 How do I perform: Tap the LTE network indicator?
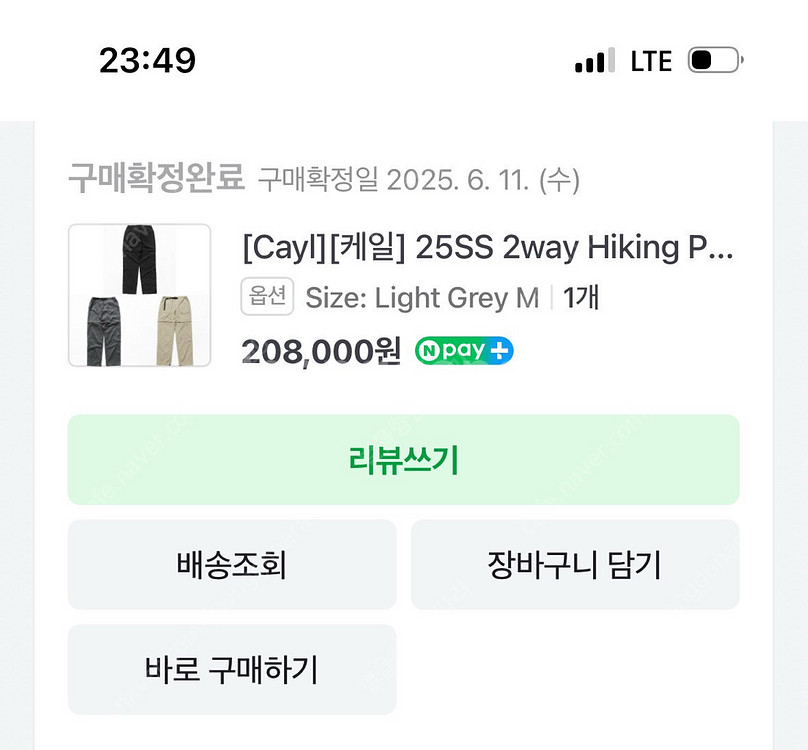[x=651, y=61]
